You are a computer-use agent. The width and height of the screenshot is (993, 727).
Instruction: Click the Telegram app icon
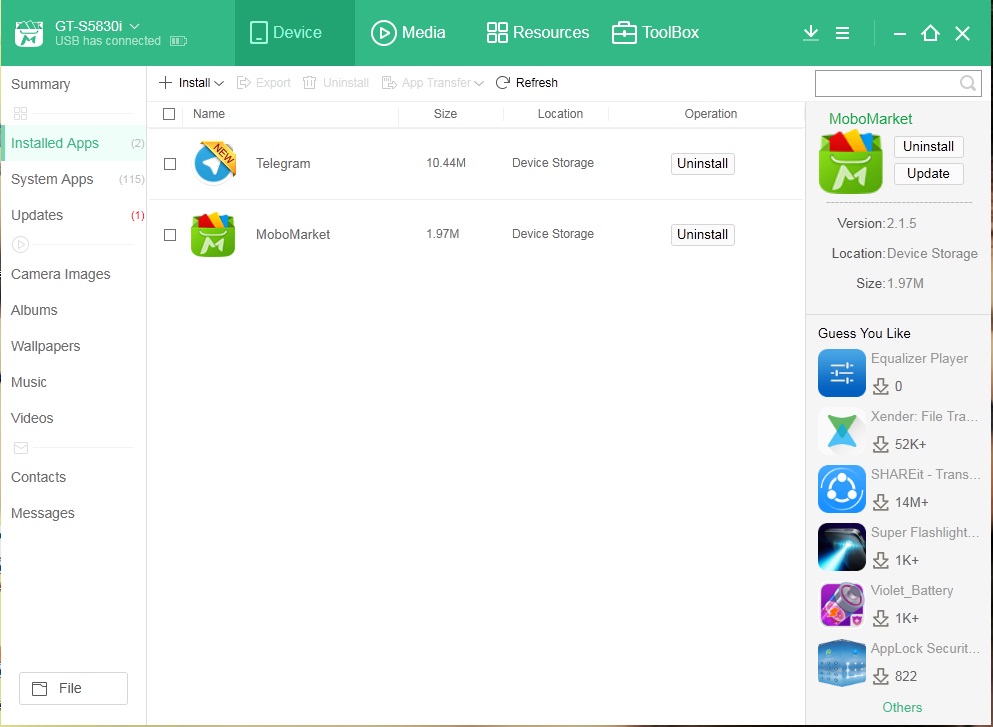pos(213,163)
